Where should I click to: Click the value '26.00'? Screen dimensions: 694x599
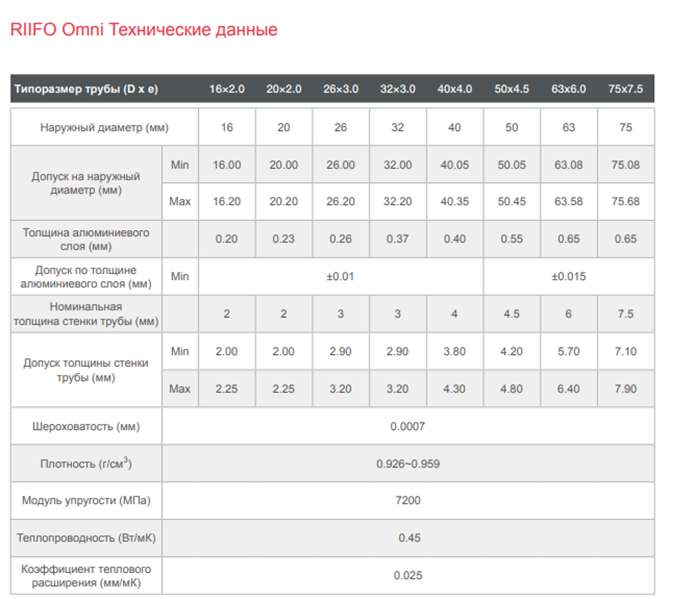[341, 165]
